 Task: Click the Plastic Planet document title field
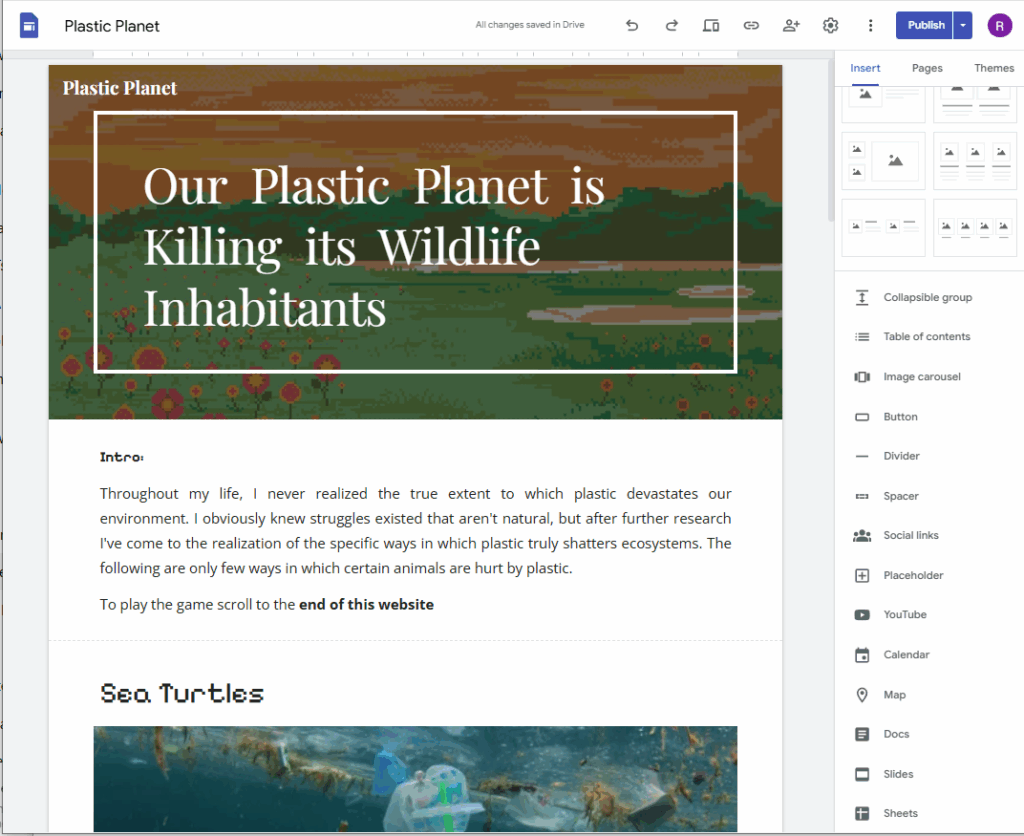(x=112, y=26)
